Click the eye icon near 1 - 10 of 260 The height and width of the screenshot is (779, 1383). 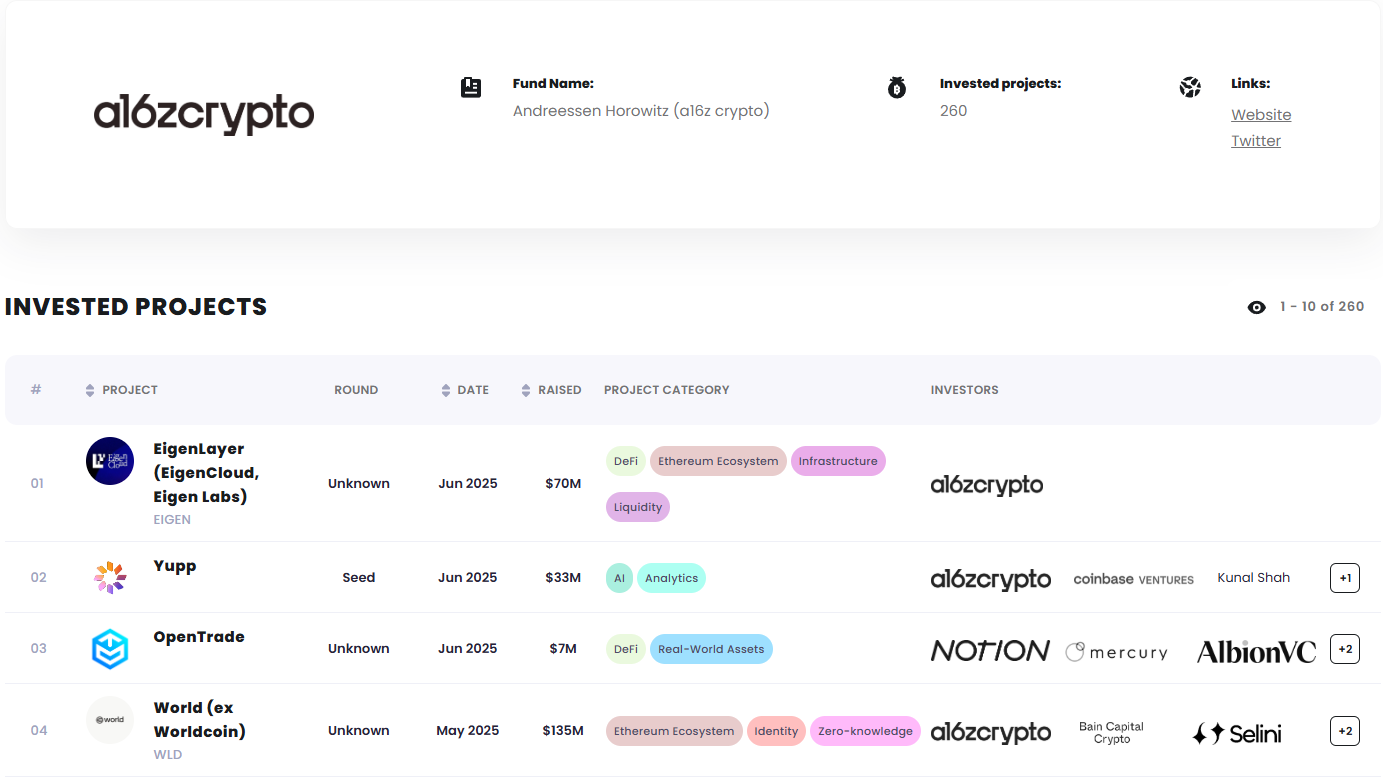pos(1257,307)
